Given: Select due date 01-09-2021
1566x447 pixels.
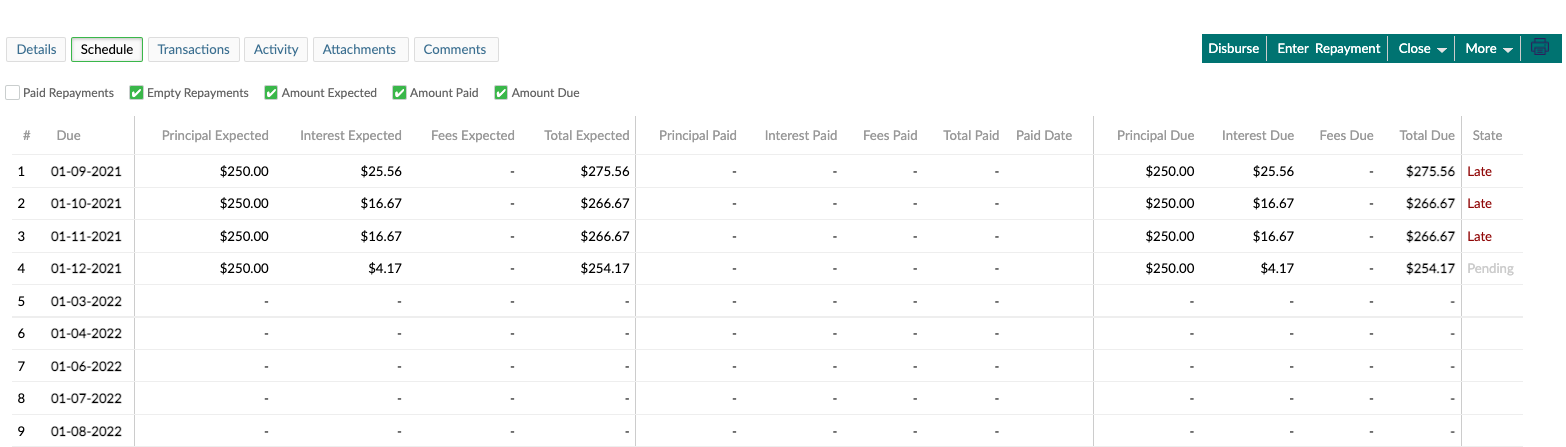Looking at the screenshot, I should point(86,171).
